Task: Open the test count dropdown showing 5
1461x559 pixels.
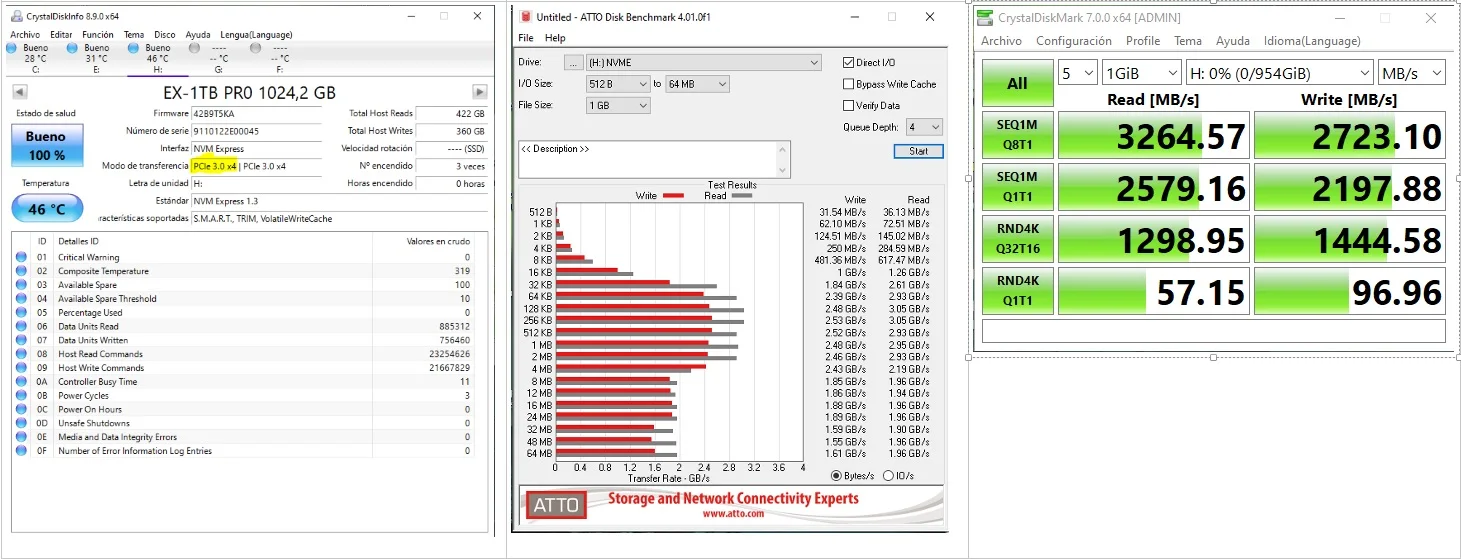Action: [1078, 73]
